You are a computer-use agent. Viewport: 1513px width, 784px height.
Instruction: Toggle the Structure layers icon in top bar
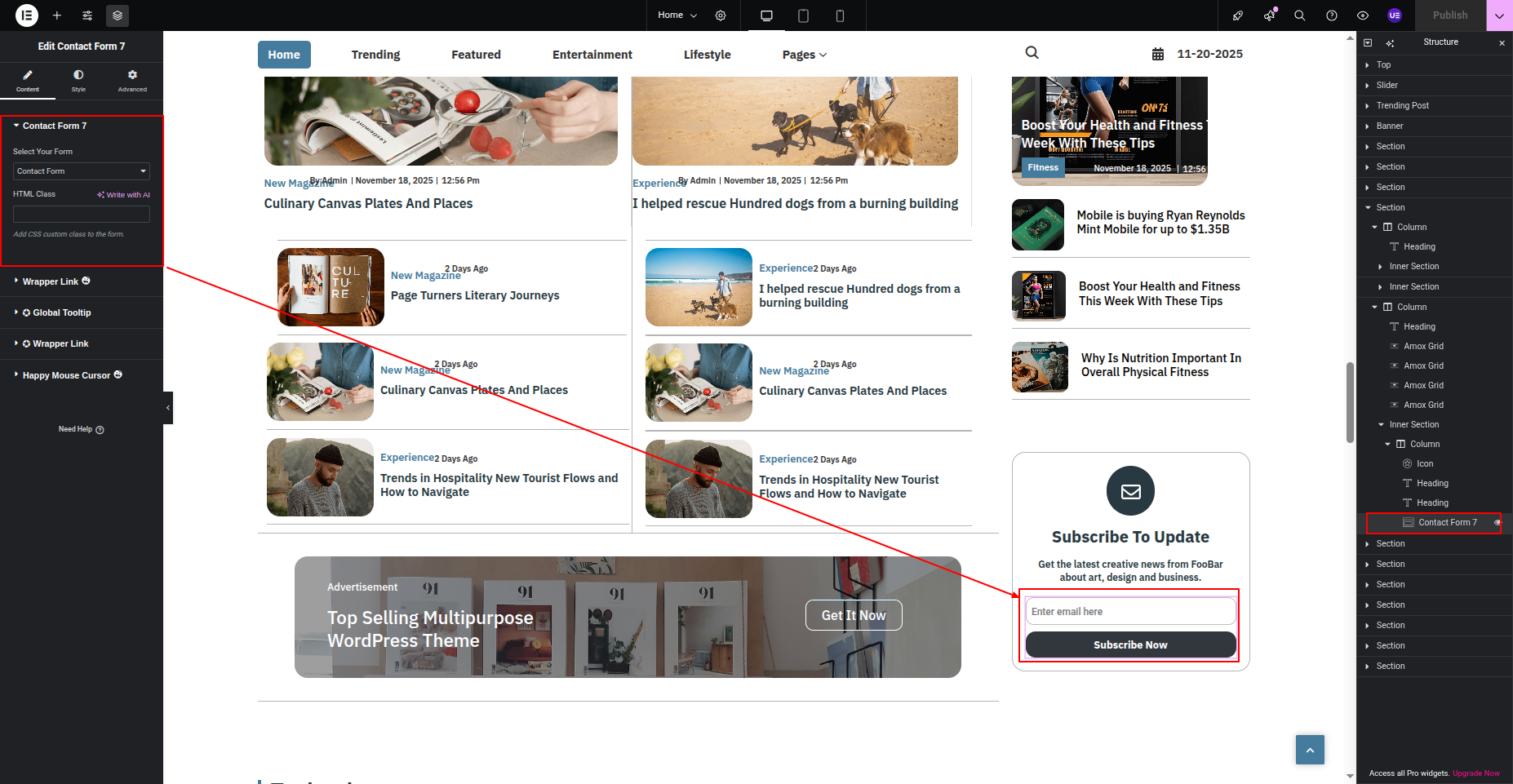click(x=118, y=16)
